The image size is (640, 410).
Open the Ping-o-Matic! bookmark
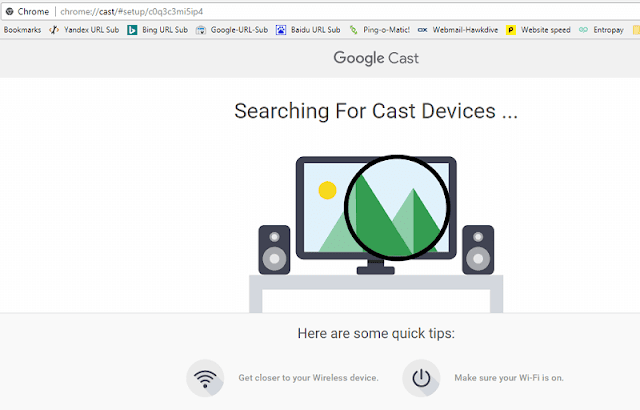point(386,30)
